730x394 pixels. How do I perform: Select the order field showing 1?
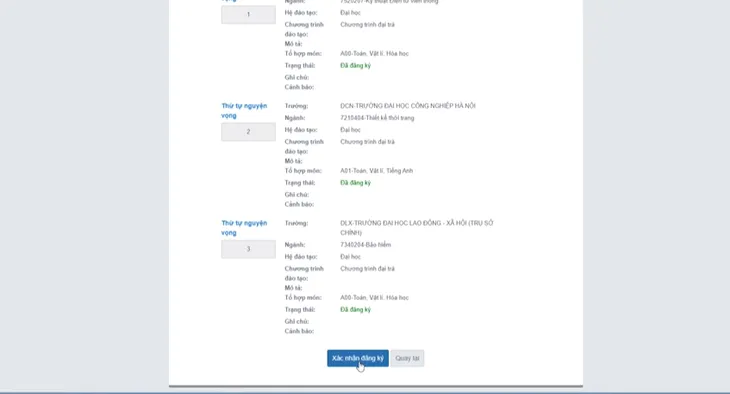pyautogui.click(x=248, y=14)
